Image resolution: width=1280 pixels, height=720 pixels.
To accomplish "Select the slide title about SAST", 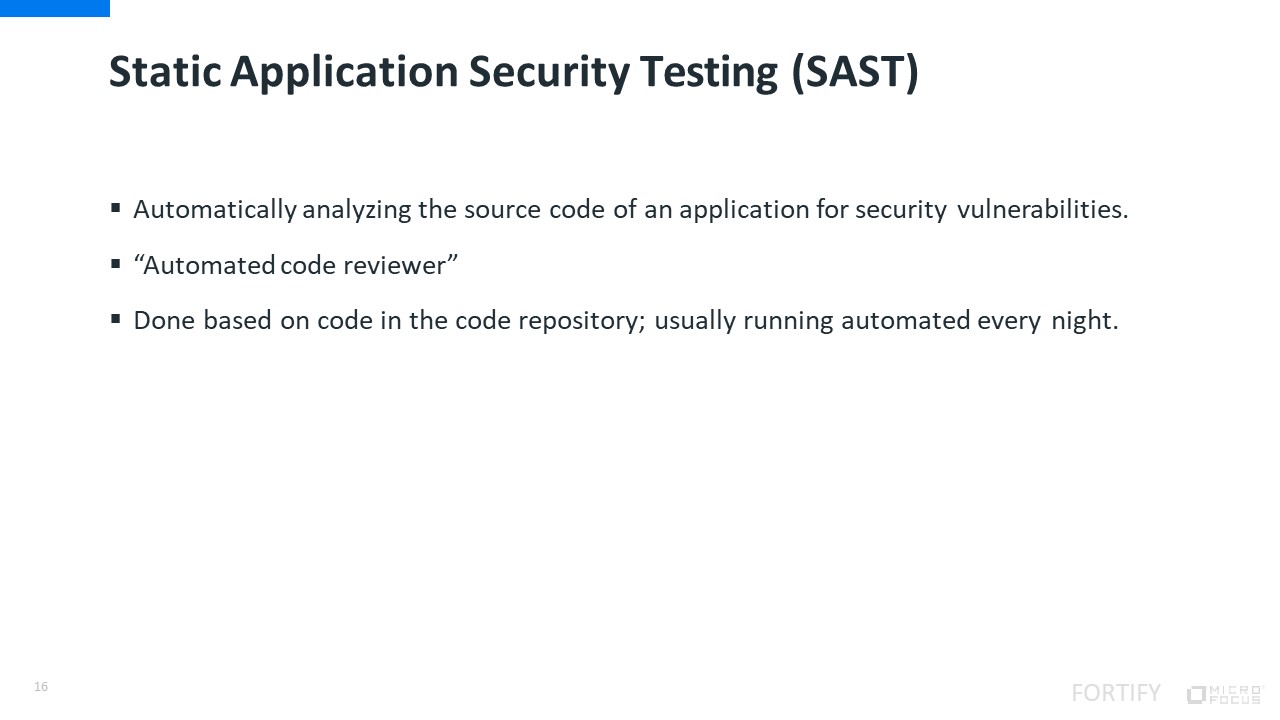I will 513,73.
